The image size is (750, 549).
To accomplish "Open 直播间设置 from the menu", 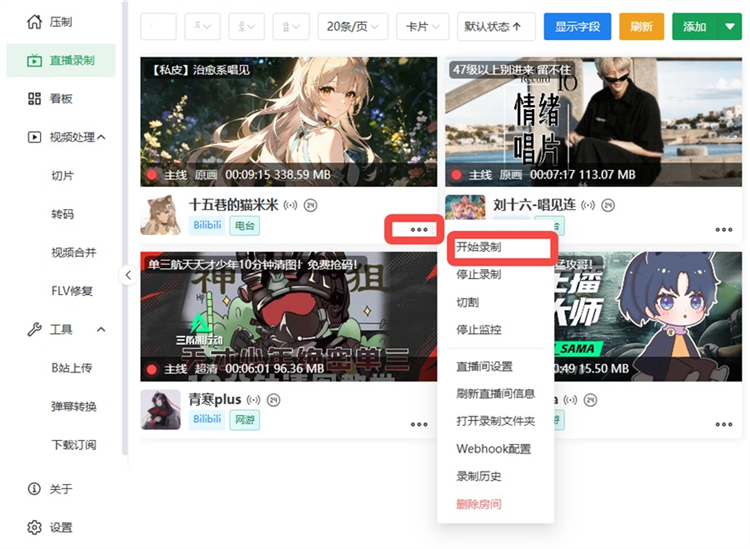I will point(496,366).
